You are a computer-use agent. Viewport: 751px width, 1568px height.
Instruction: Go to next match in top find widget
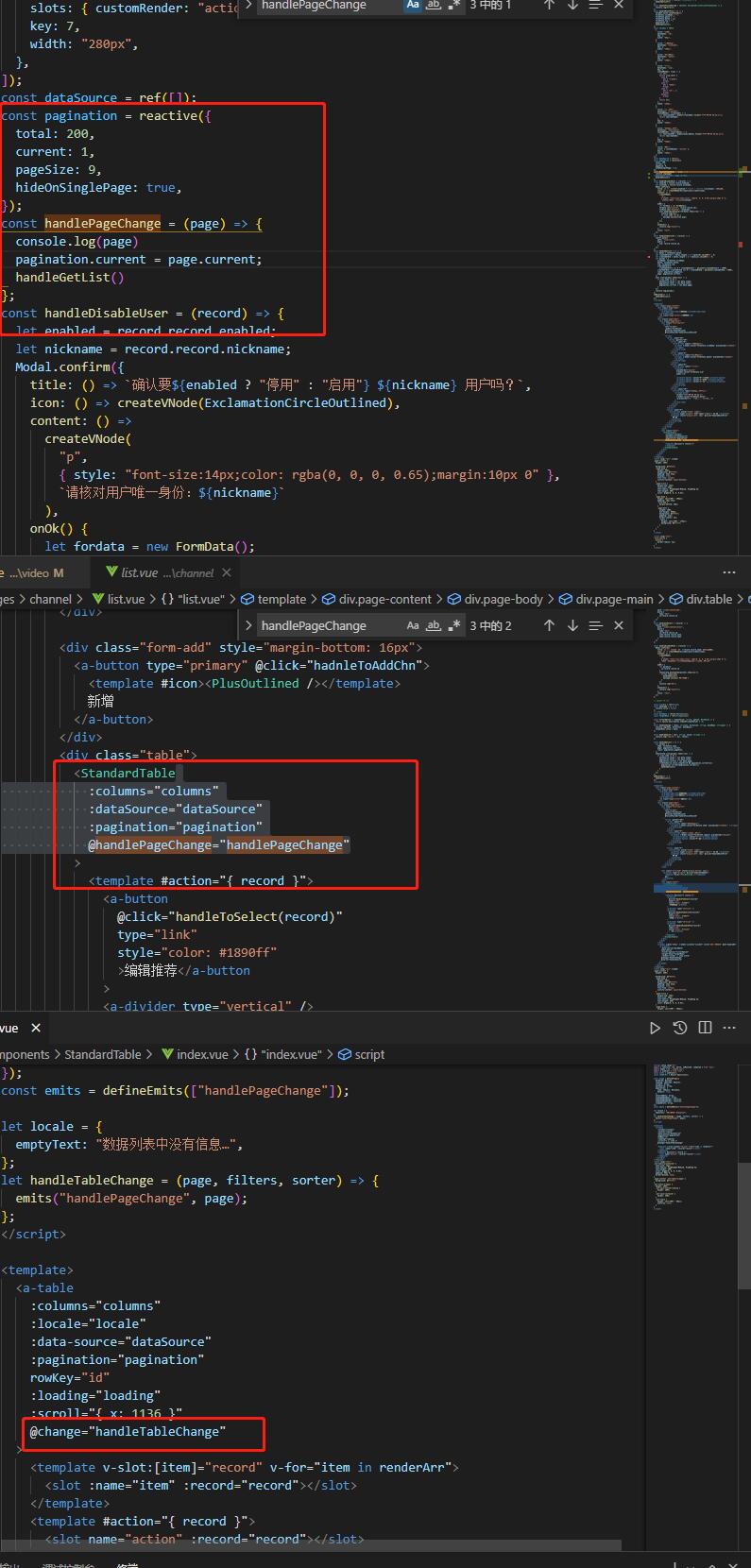[x=572, y=5]
